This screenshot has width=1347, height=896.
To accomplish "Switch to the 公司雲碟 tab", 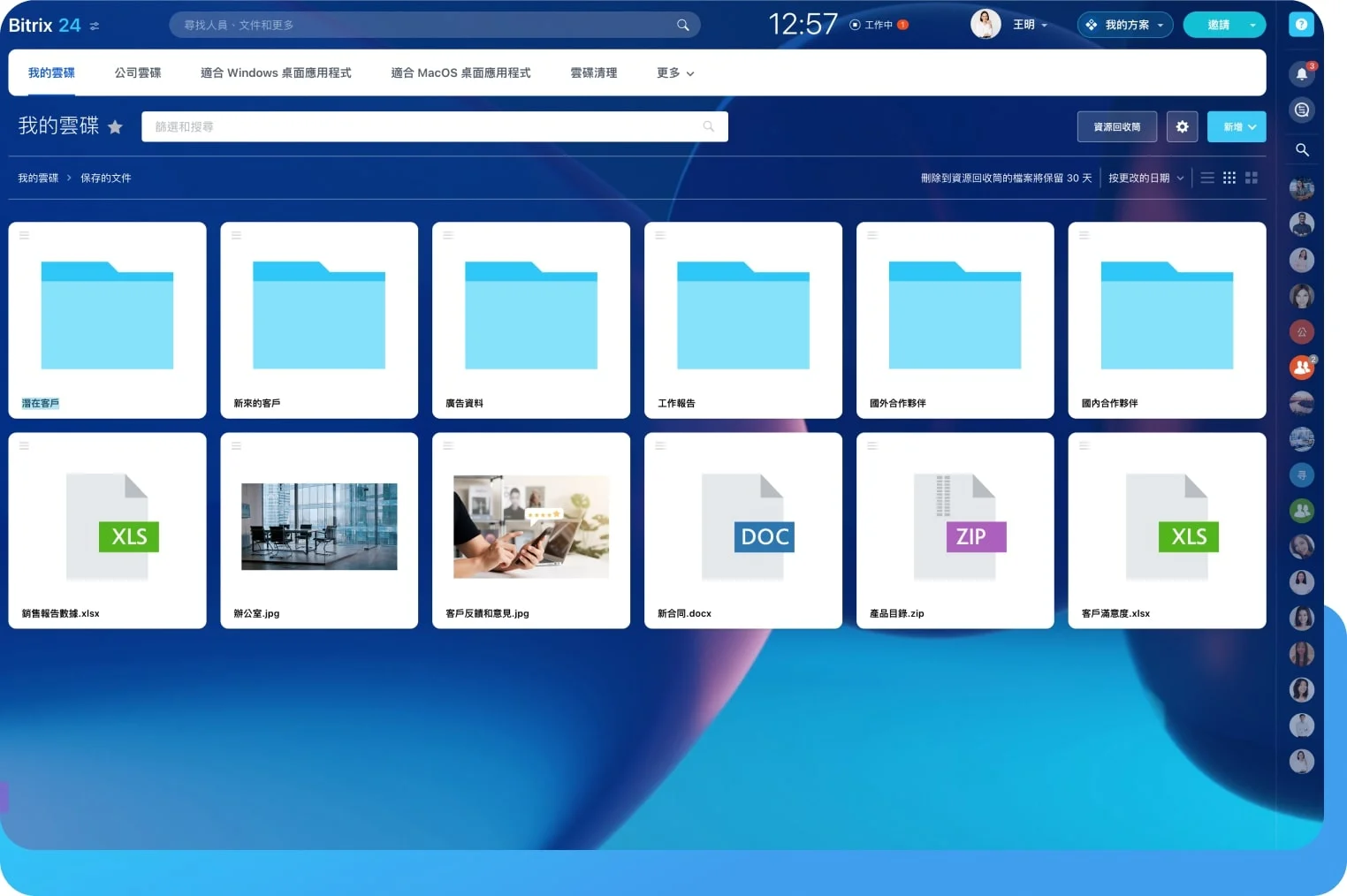I will (138, 73).
